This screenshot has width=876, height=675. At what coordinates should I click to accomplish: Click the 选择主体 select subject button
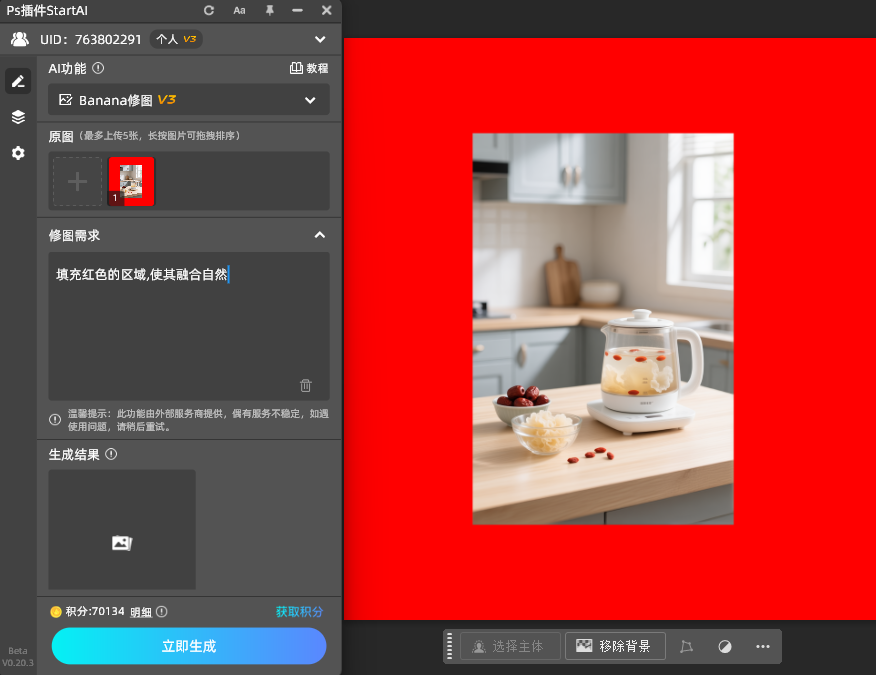click(508, 645)
